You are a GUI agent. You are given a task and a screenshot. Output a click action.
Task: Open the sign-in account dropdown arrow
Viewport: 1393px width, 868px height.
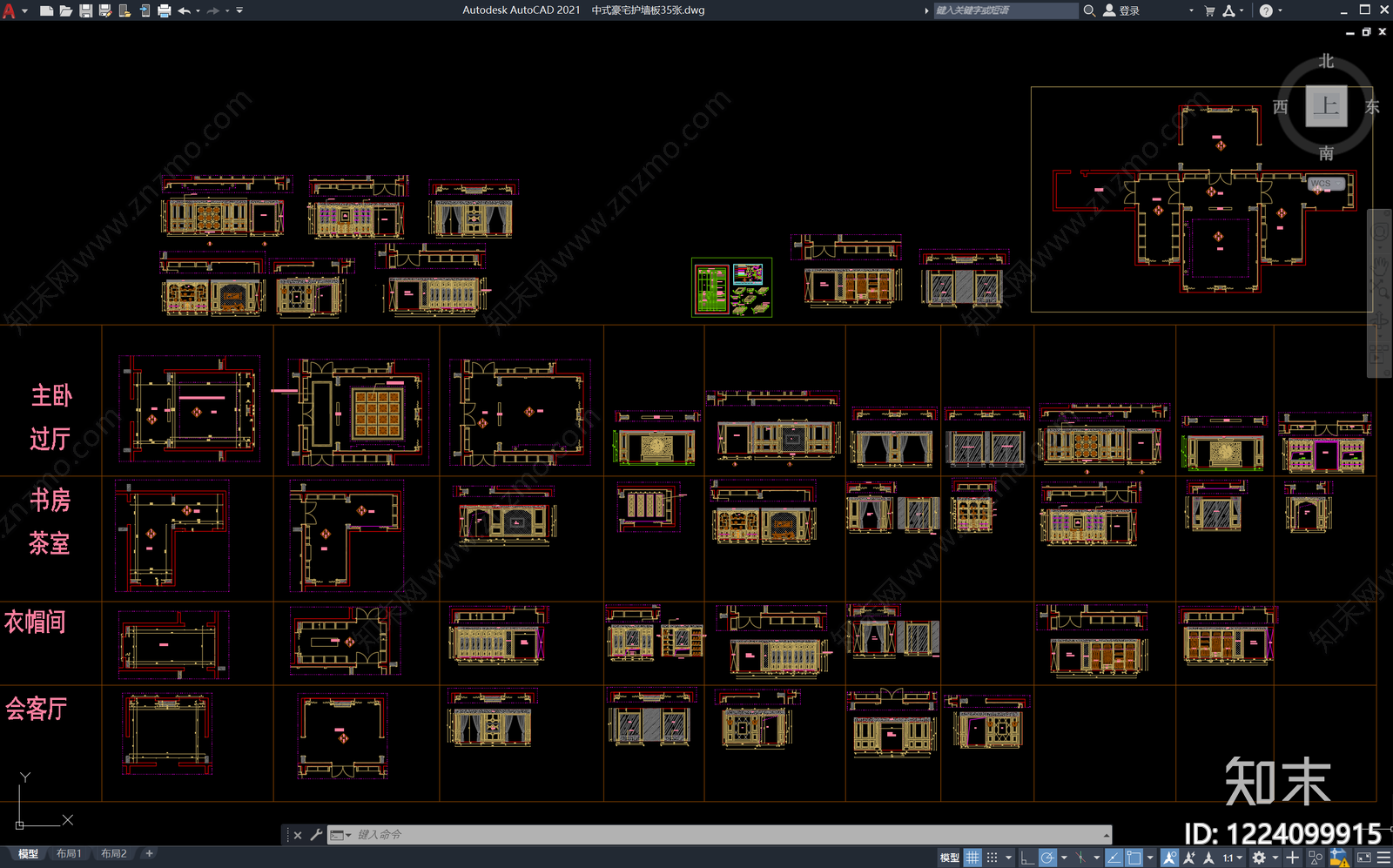pos(1191,10)
